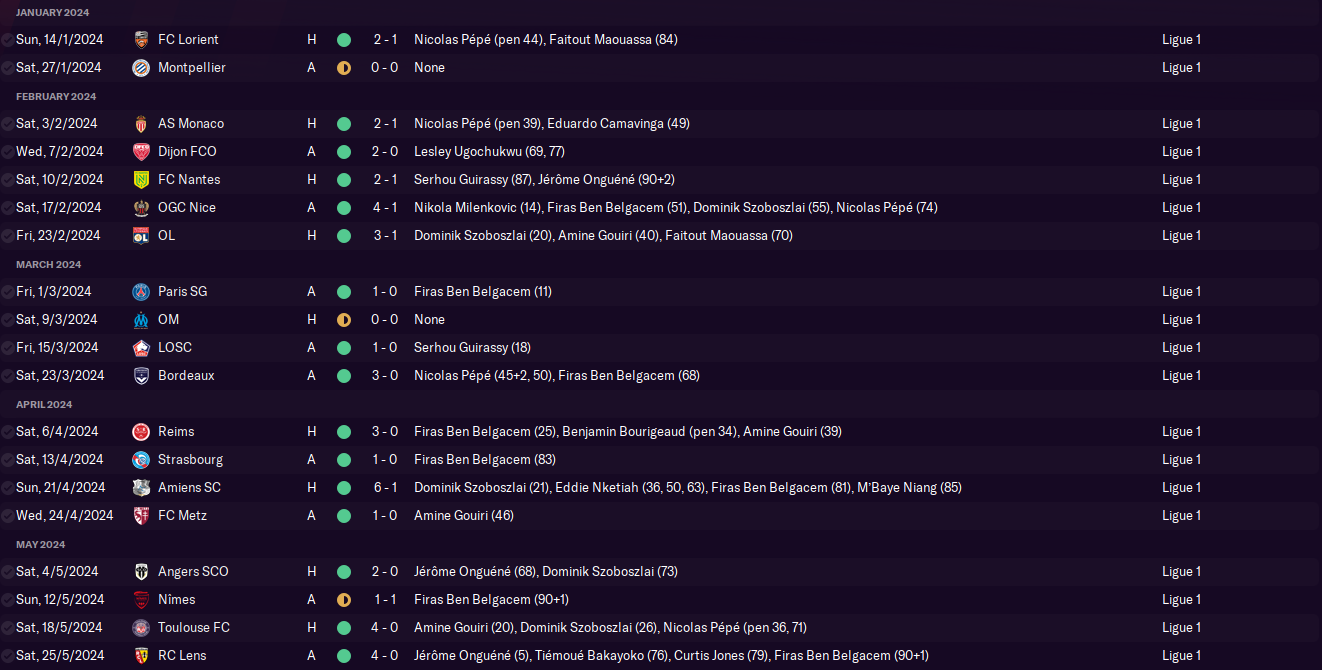
Task: Toggle the tick beside the 14/1/2024 fixture
Action: 8,40
